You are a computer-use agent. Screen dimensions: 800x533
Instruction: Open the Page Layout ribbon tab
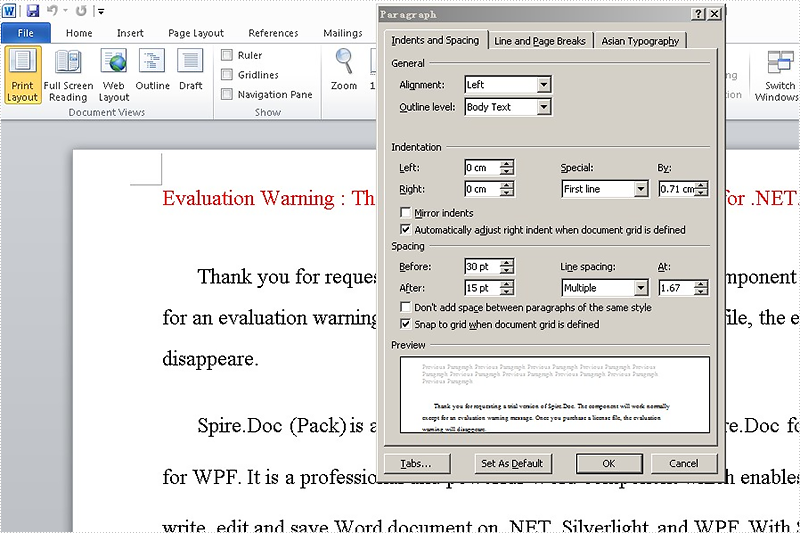(x=196, y=33)
